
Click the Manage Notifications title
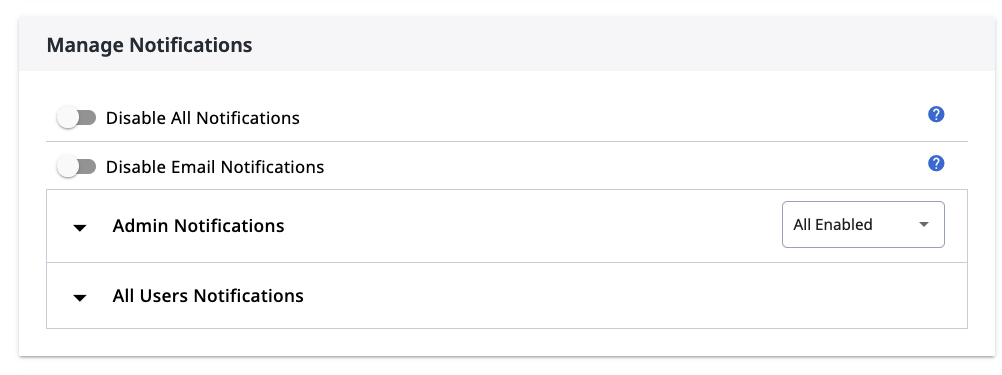coord(150,45)
